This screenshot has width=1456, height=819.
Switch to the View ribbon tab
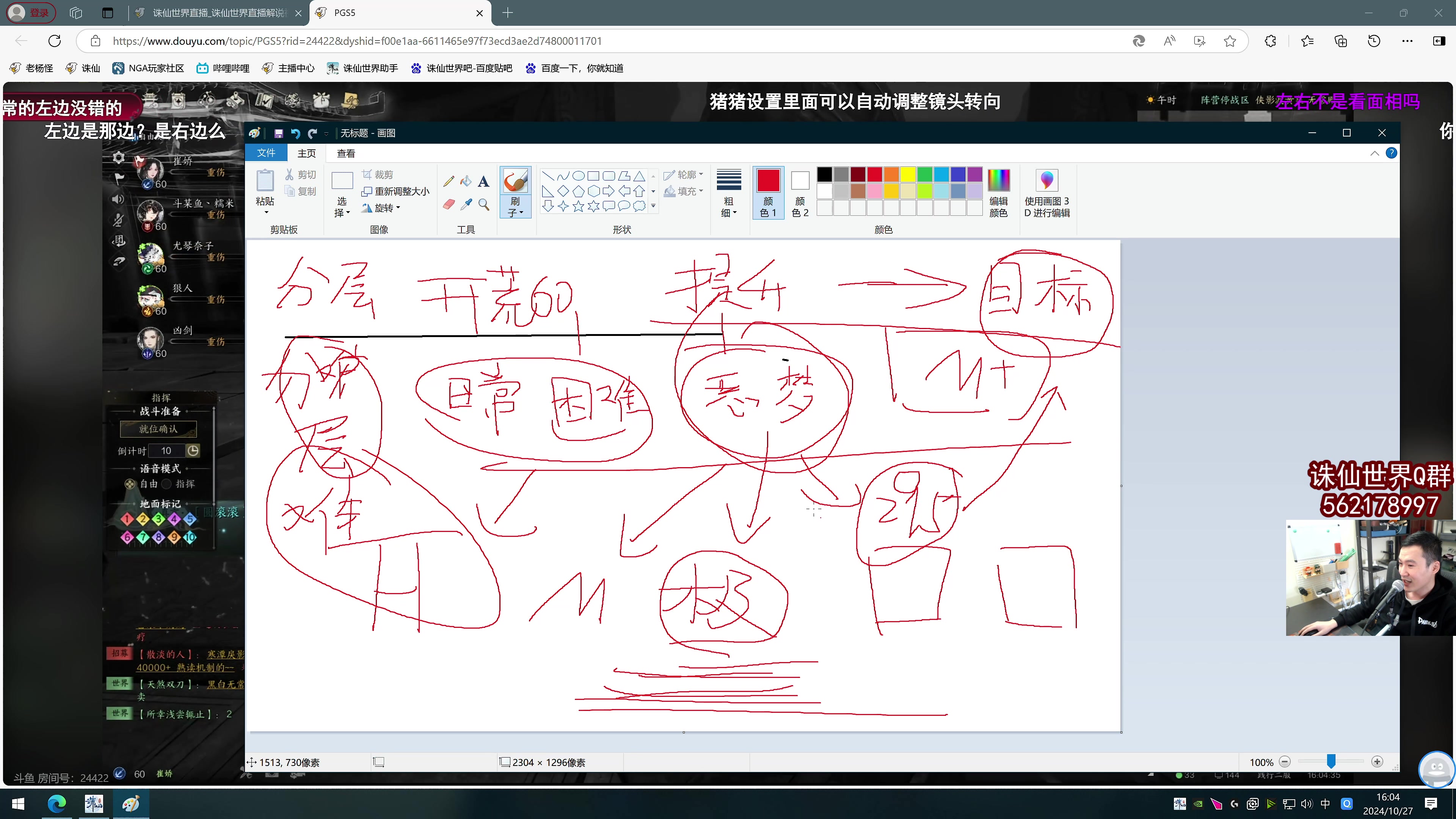coord(346,153)
